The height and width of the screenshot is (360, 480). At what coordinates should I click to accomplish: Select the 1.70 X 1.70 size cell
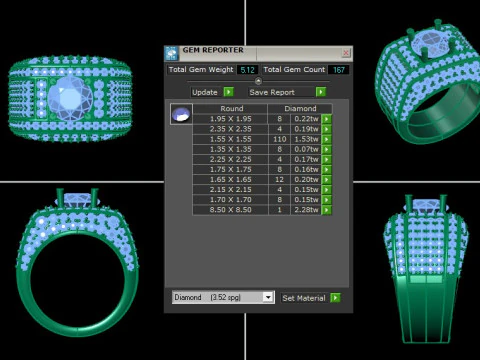(x=230, y=200)
